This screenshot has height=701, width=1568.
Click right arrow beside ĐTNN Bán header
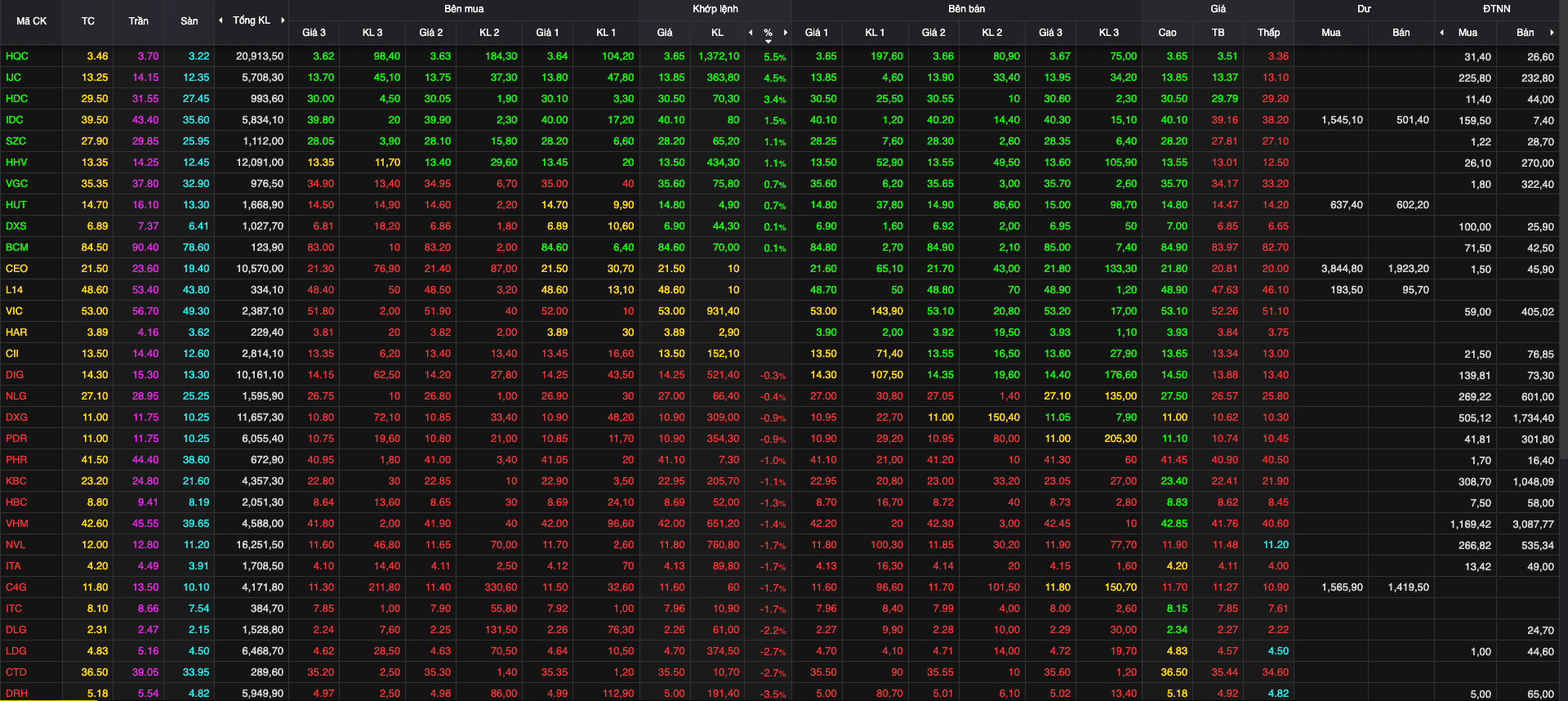(1552, 33)
